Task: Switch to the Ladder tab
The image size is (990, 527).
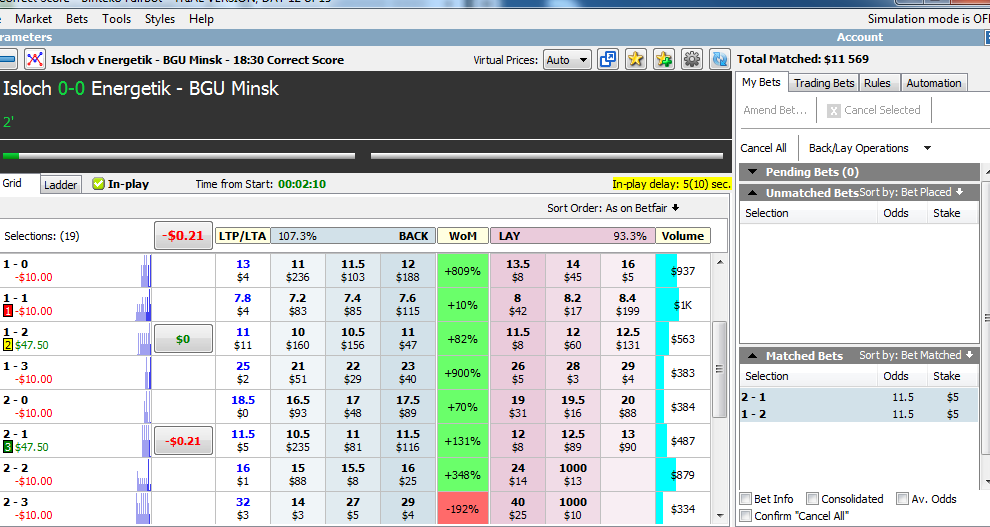Action: click(61, 185)
